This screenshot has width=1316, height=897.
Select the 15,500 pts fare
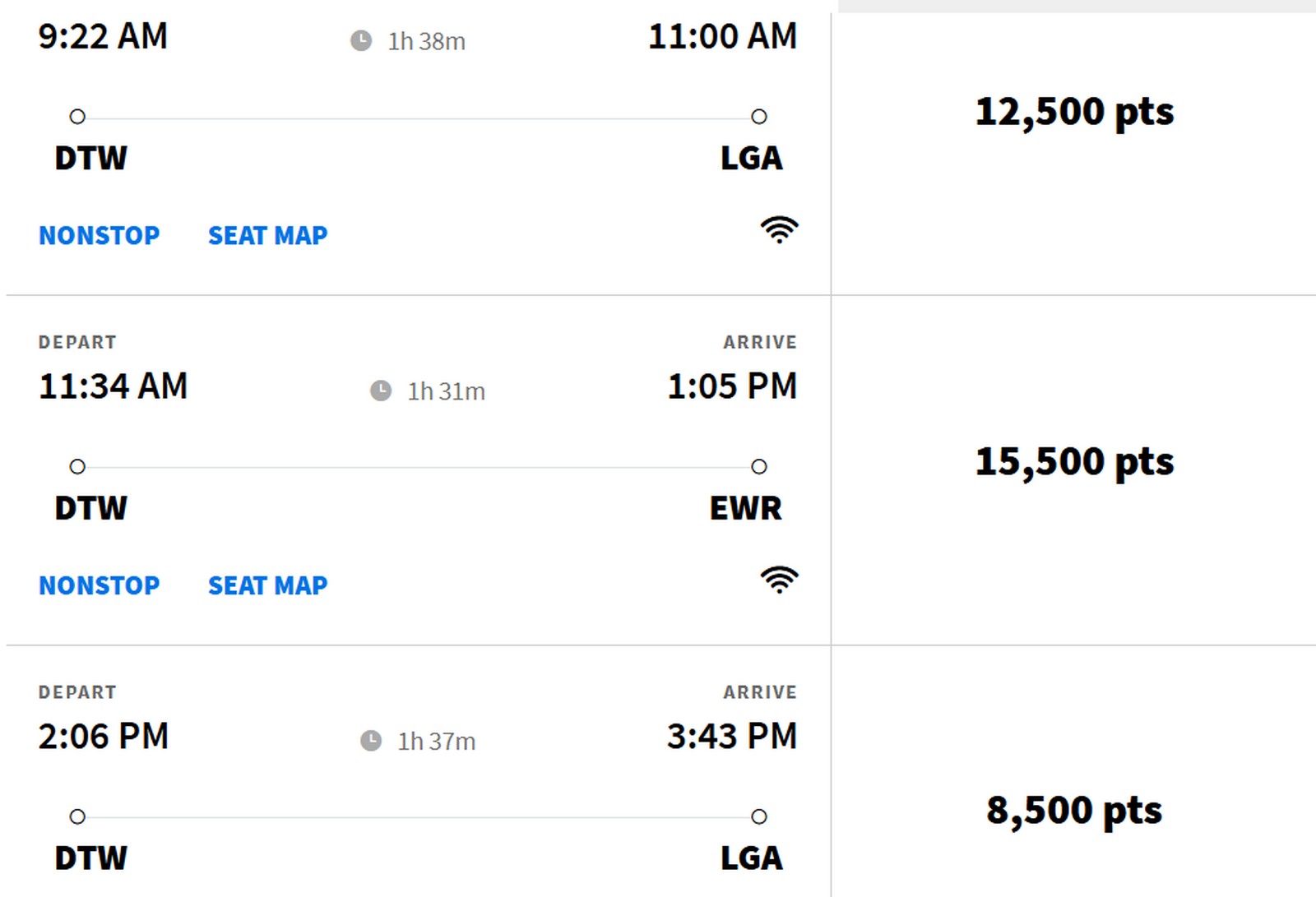pyautogui.click(x=1074, y=461)
